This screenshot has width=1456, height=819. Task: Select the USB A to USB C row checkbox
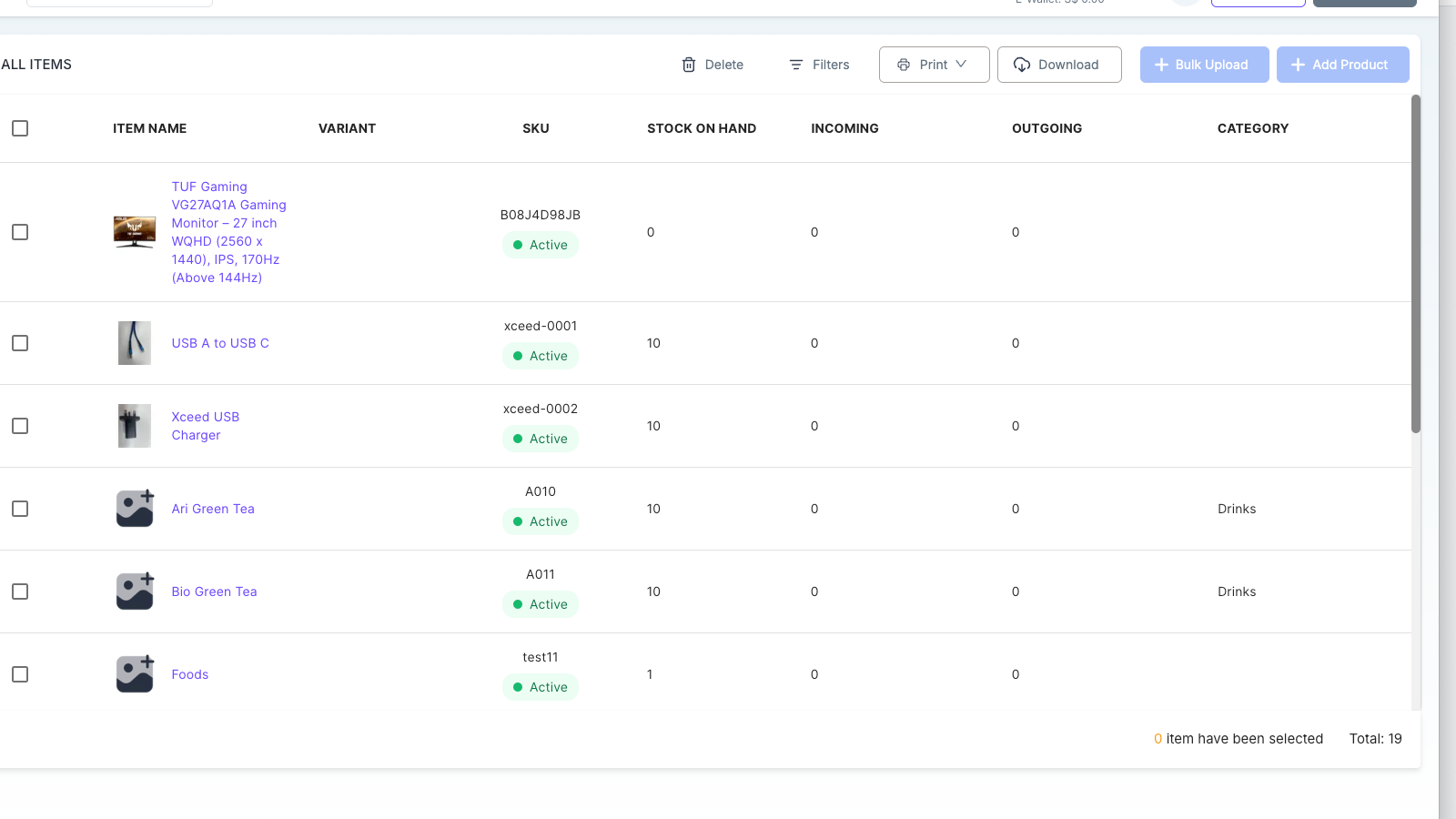pyautogui.click(x=20, y=343)
